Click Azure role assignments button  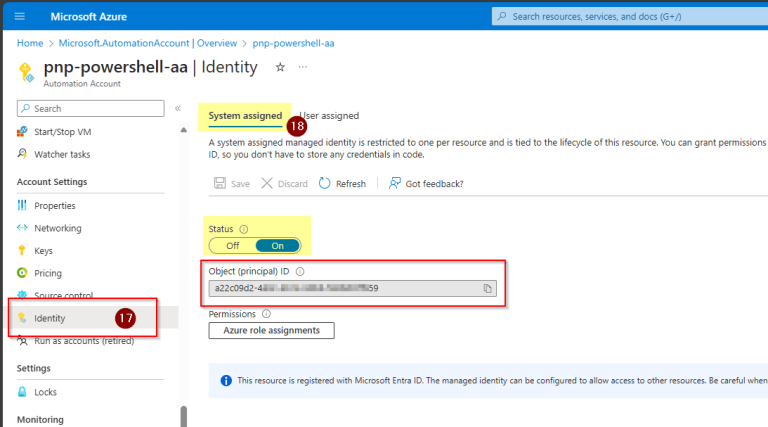pyautogui.click(x=271, y=330)
